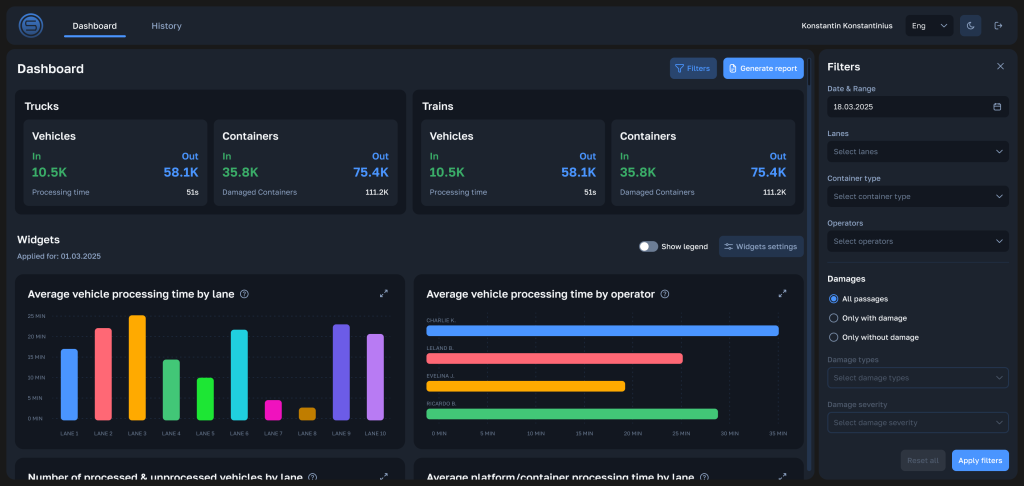Open the Eng language dropdown
Image resolution: width=1024 pixels, height=486 pixels.
coord(929,25)
